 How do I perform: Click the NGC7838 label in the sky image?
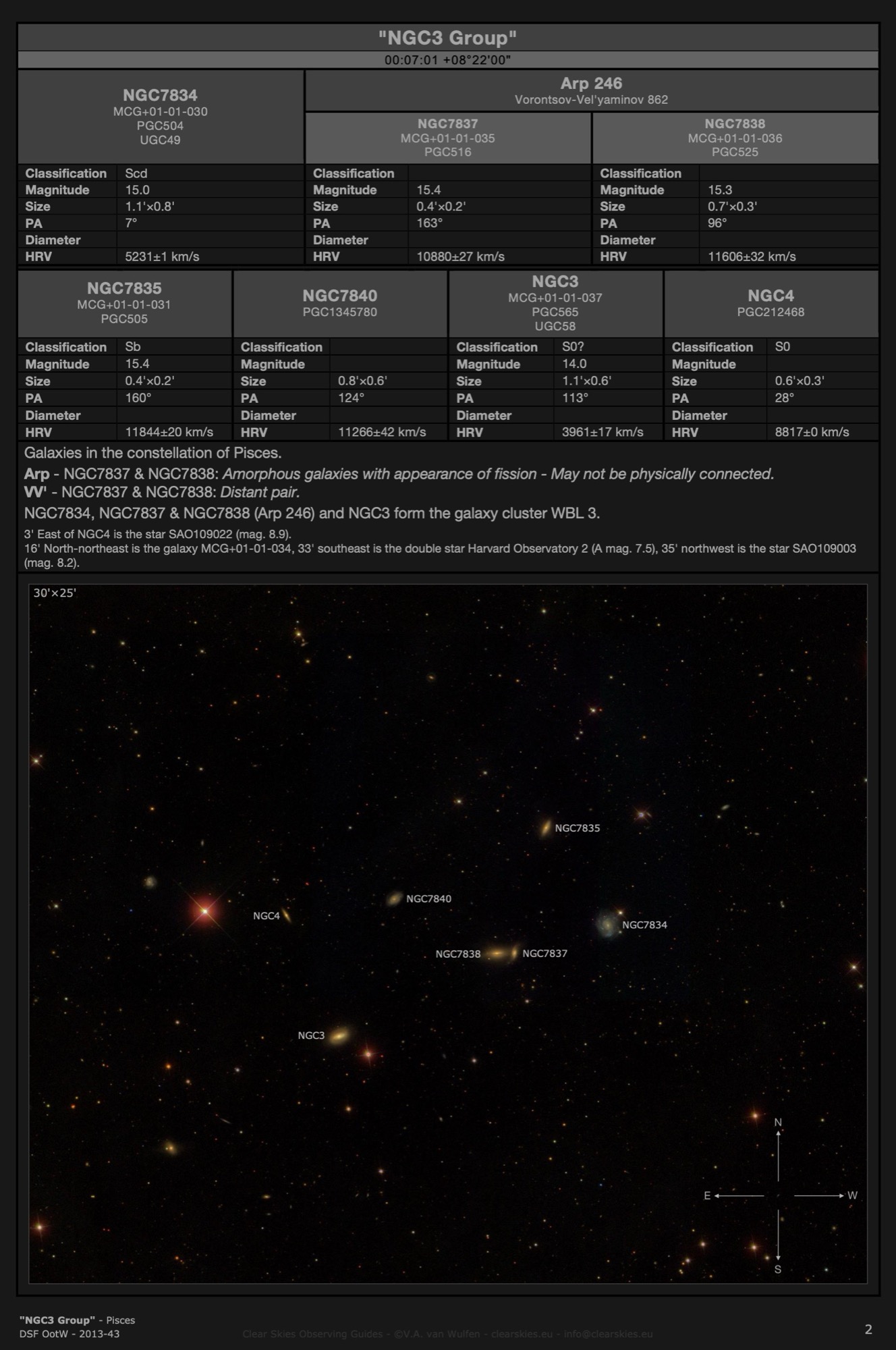tap(458, 954)
